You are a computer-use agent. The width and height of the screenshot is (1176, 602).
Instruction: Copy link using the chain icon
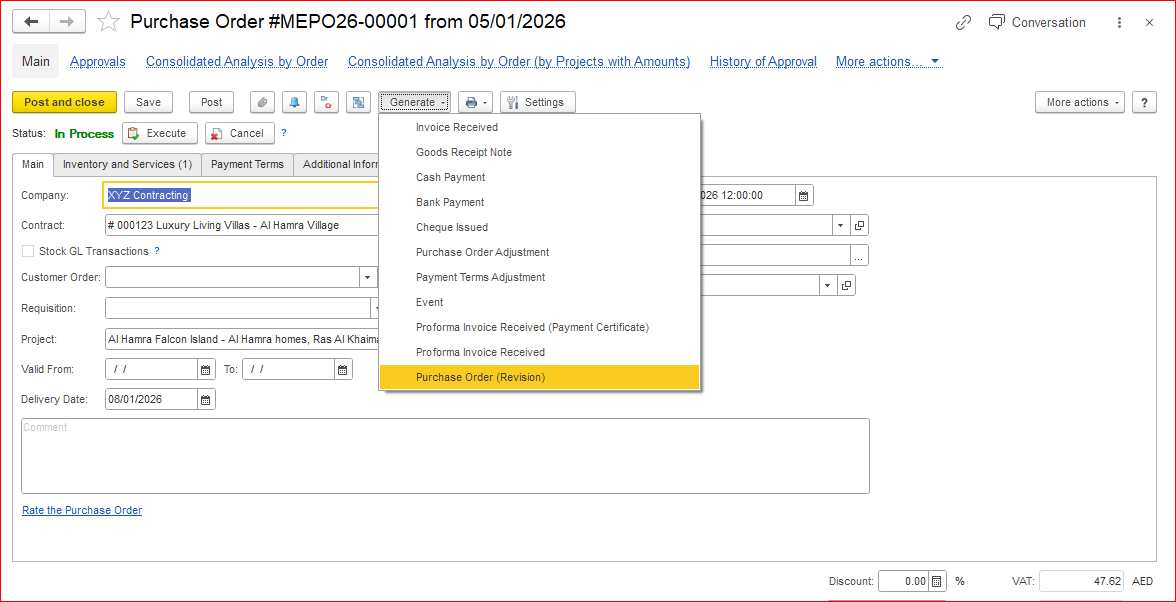[963, 22]
